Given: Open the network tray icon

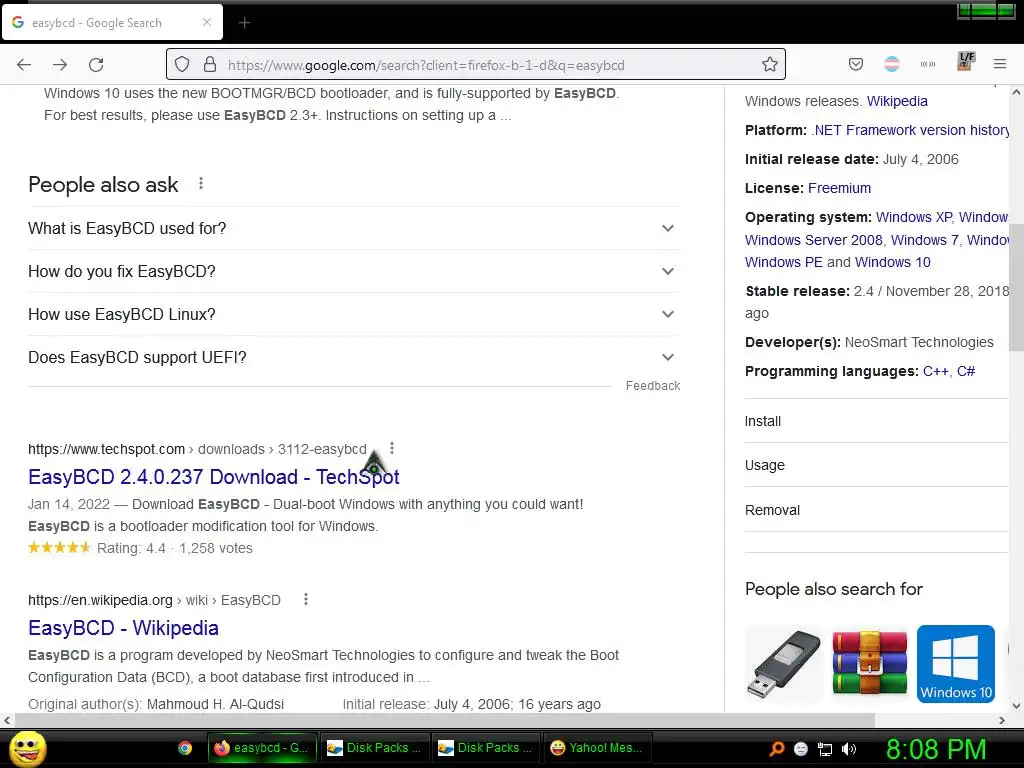Looking at the screenshot, I should (825, 749).
